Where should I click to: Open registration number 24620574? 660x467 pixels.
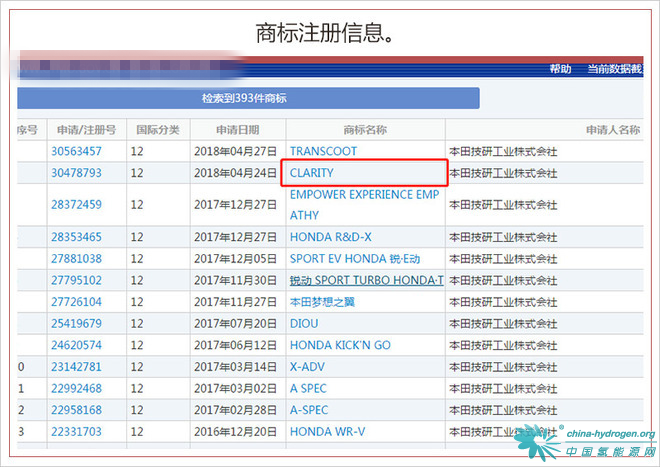(76, 345)
